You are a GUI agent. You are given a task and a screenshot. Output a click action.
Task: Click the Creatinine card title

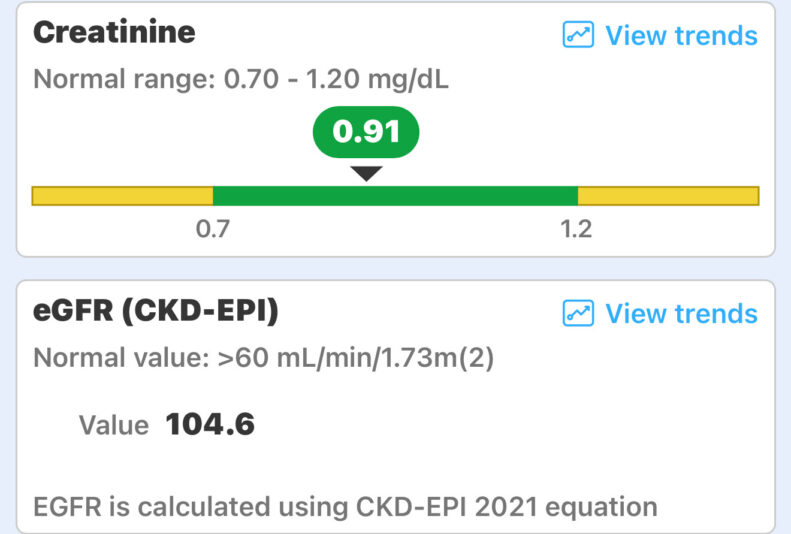click(x=114, y=32)
